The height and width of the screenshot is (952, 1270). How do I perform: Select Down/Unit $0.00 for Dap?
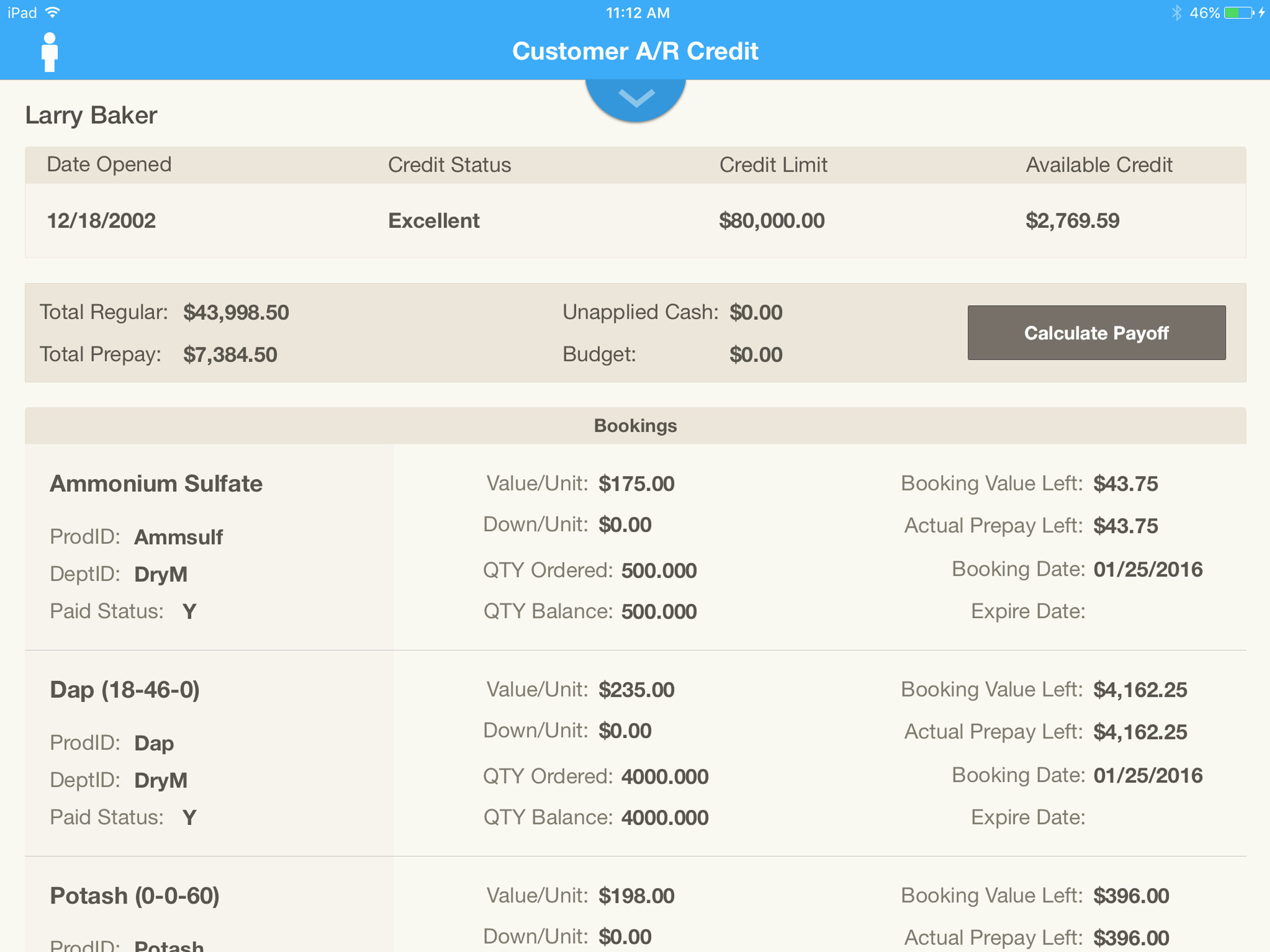[625, 731]
